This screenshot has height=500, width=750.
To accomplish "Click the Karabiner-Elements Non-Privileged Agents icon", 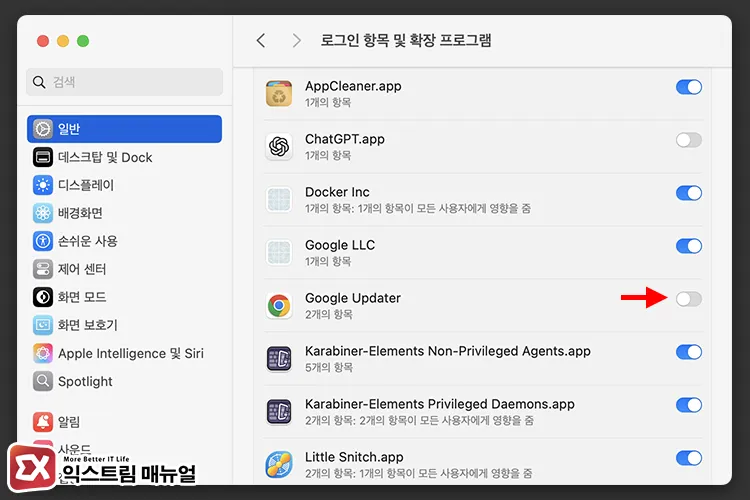I will (x=279, y=358).
